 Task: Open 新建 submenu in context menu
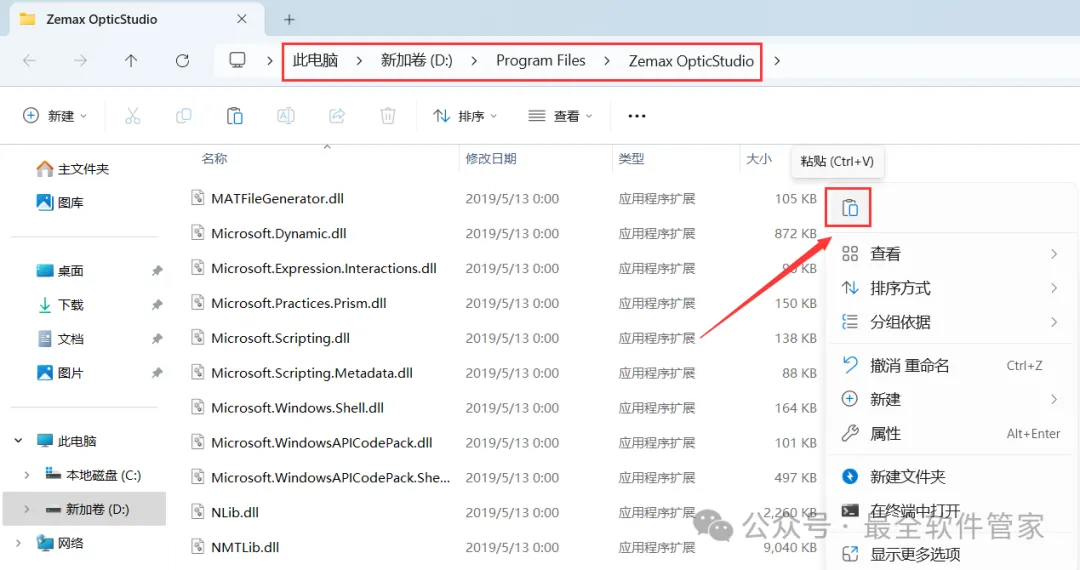(x=951, y=399)
